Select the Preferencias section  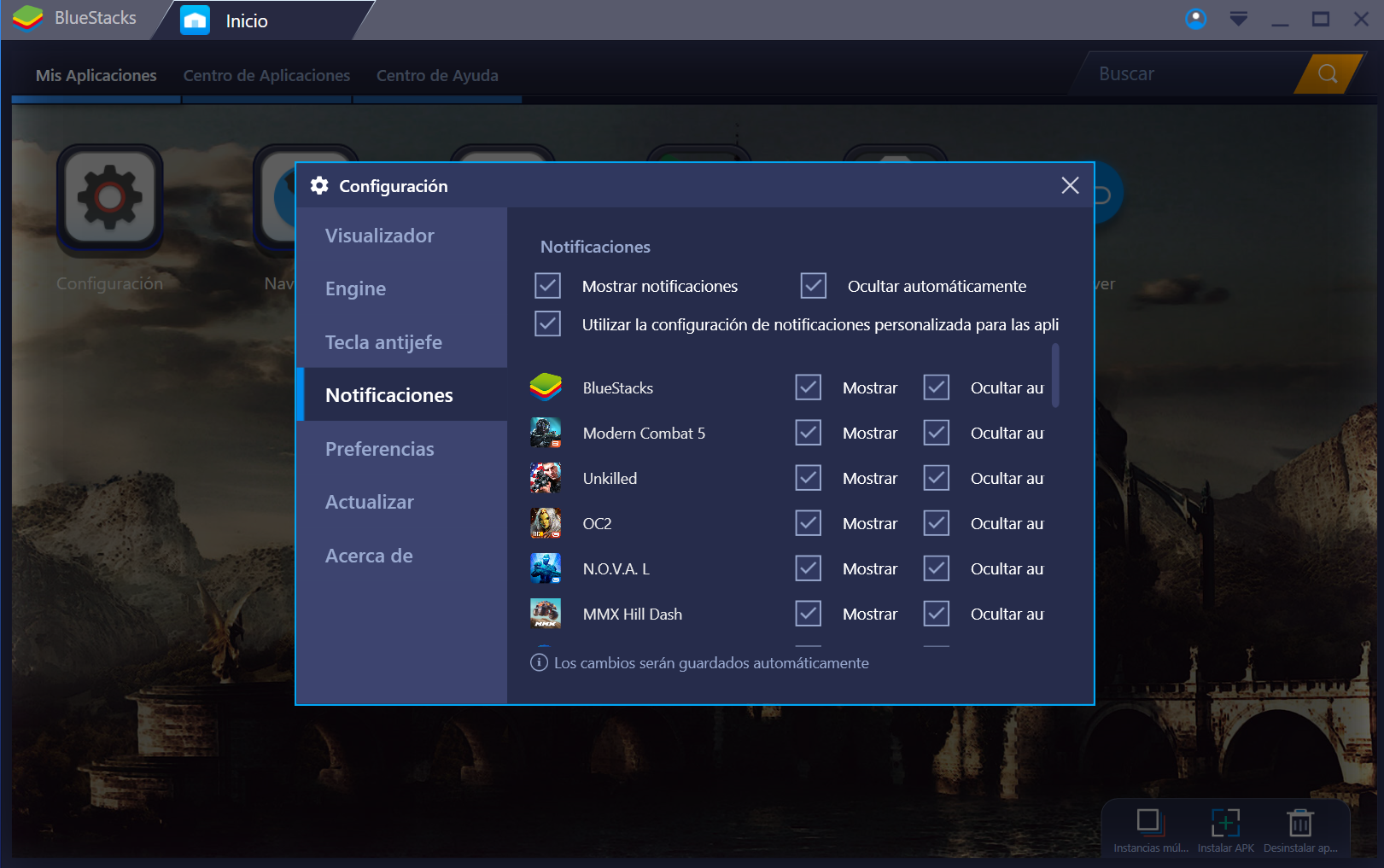(380, 448)
